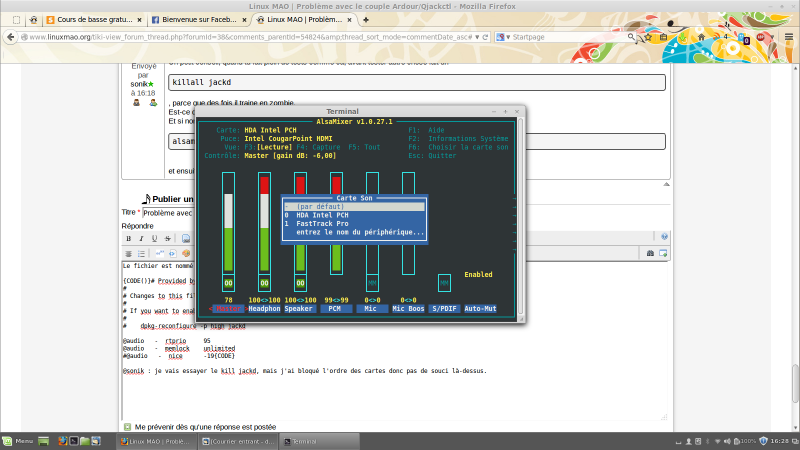
Task: Click the binoculars search icon in editor
Action: click(x=650, y=253)
